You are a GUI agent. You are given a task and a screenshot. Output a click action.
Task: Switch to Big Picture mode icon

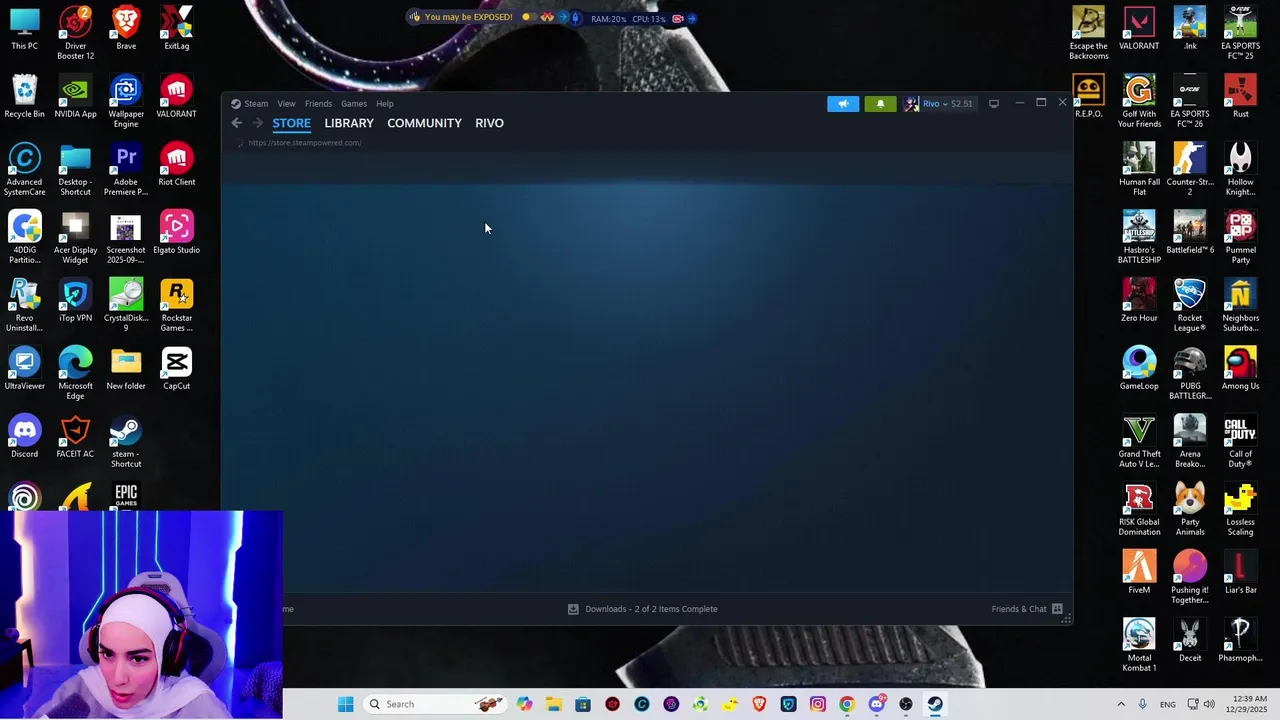coord(993,103)
